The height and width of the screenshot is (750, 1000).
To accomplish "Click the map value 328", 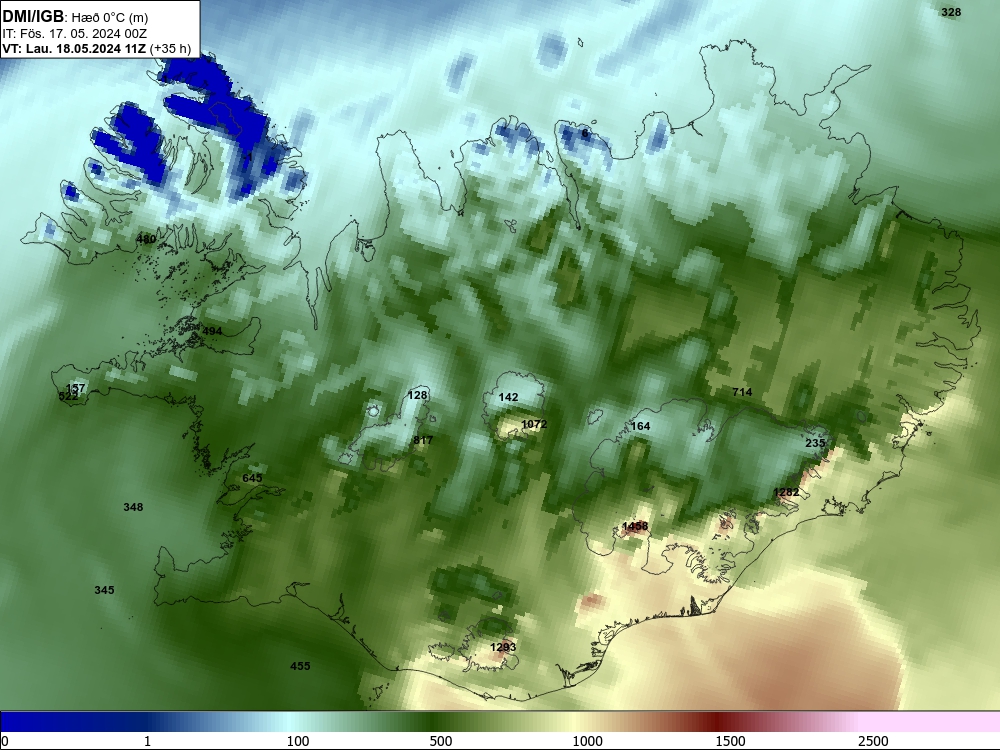I will coord(951,12).
